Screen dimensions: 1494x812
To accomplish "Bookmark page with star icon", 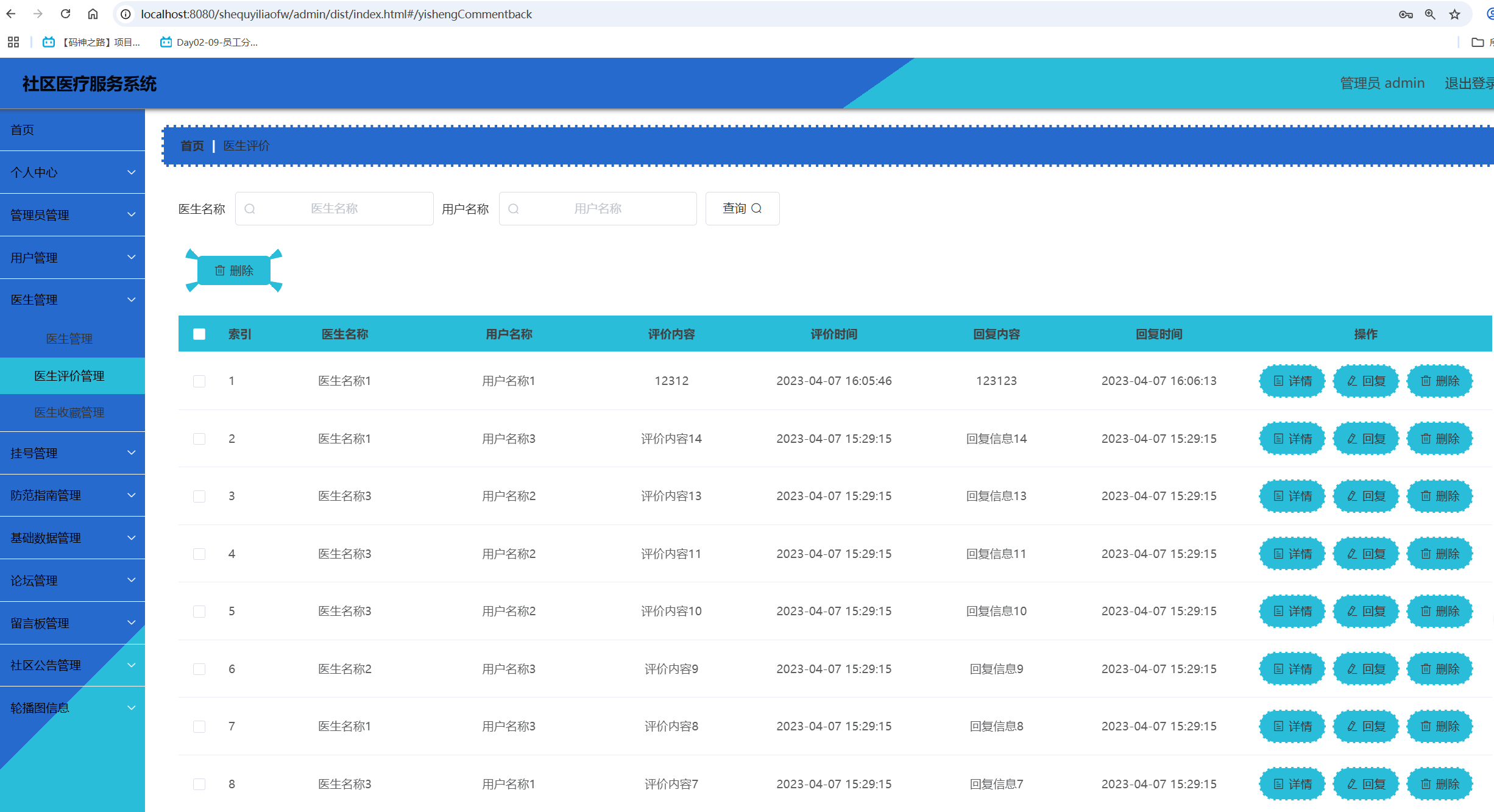I will tap(1454, 14).
